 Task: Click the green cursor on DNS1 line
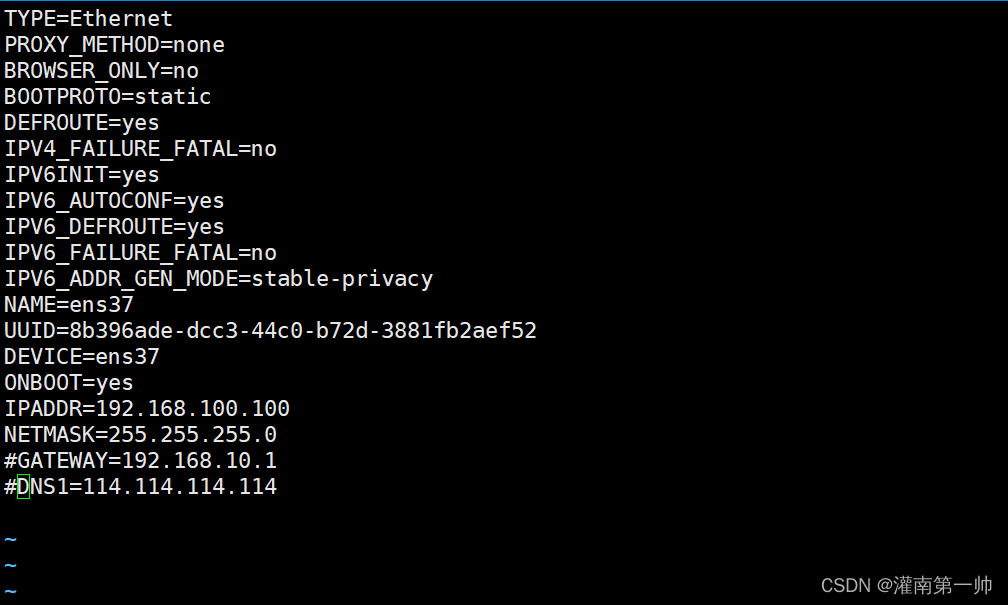tap(23, 487)
